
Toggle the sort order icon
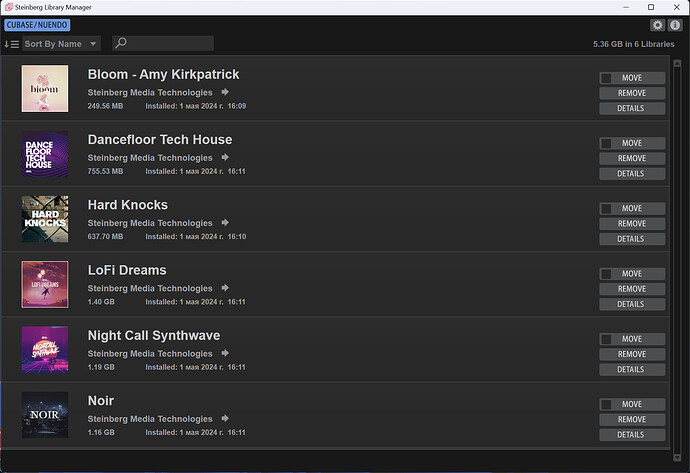click(11, 44)
